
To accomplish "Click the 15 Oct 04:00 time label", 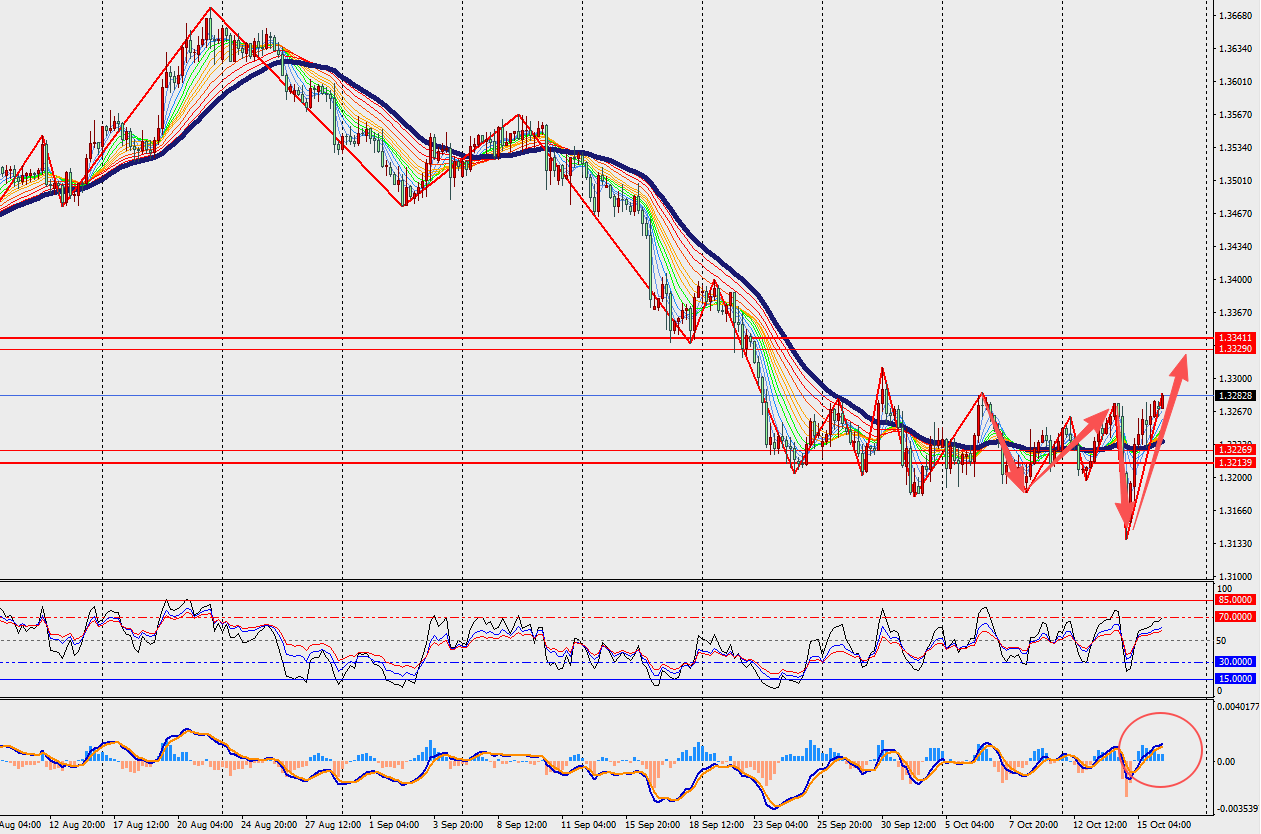I will pos(1163,825).
